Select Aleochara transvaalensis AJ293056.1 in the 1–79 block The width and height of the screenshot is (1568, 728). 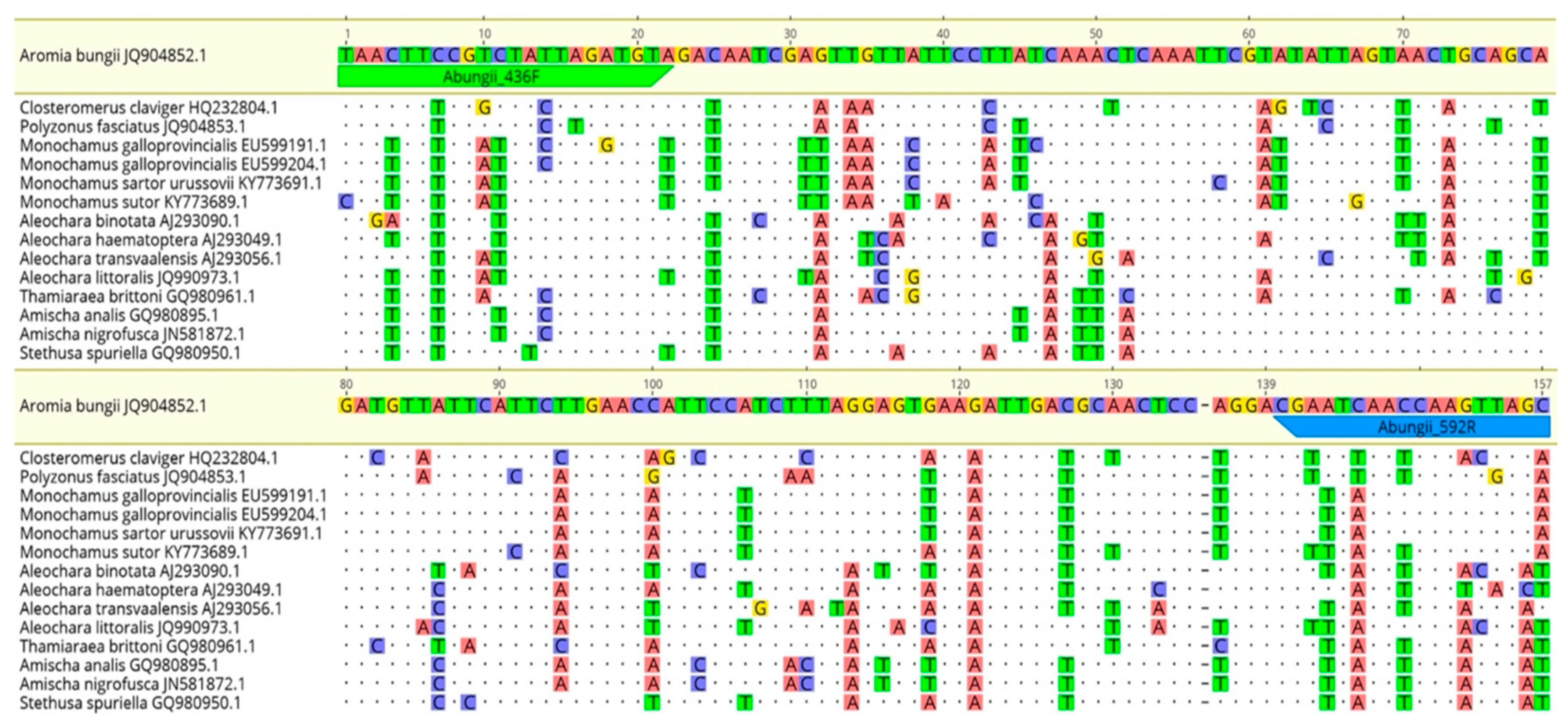150,259
